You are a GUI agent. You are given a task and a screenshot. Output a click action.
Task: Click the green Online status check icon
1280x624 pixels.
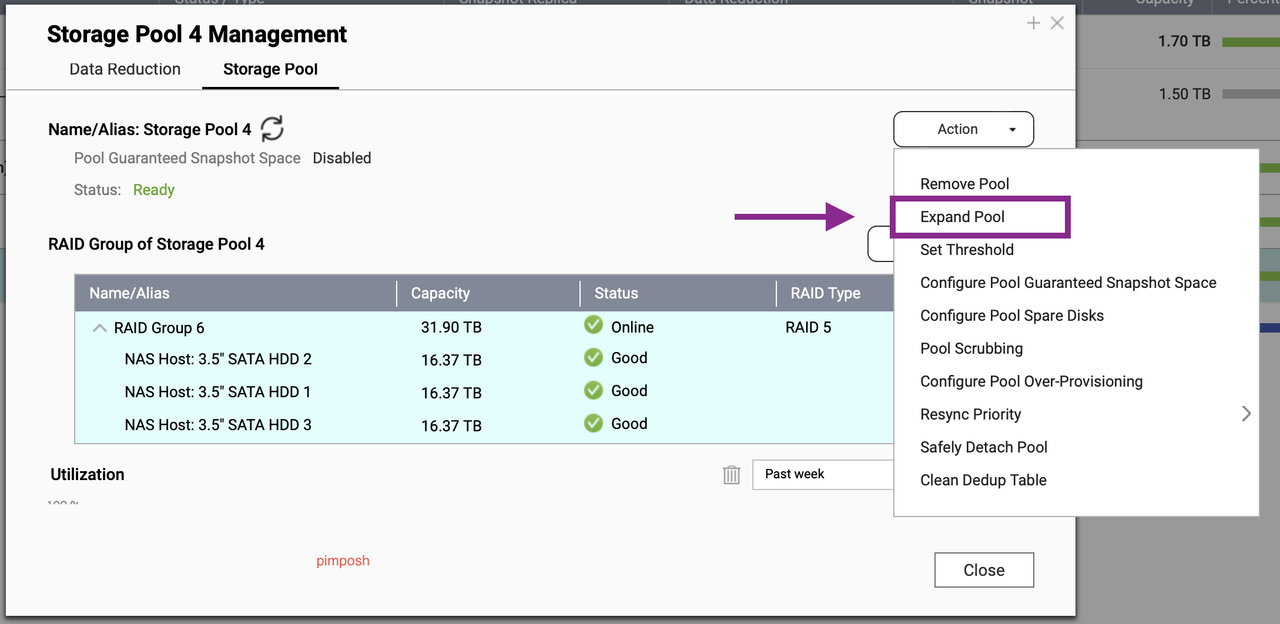coord(594,325)
